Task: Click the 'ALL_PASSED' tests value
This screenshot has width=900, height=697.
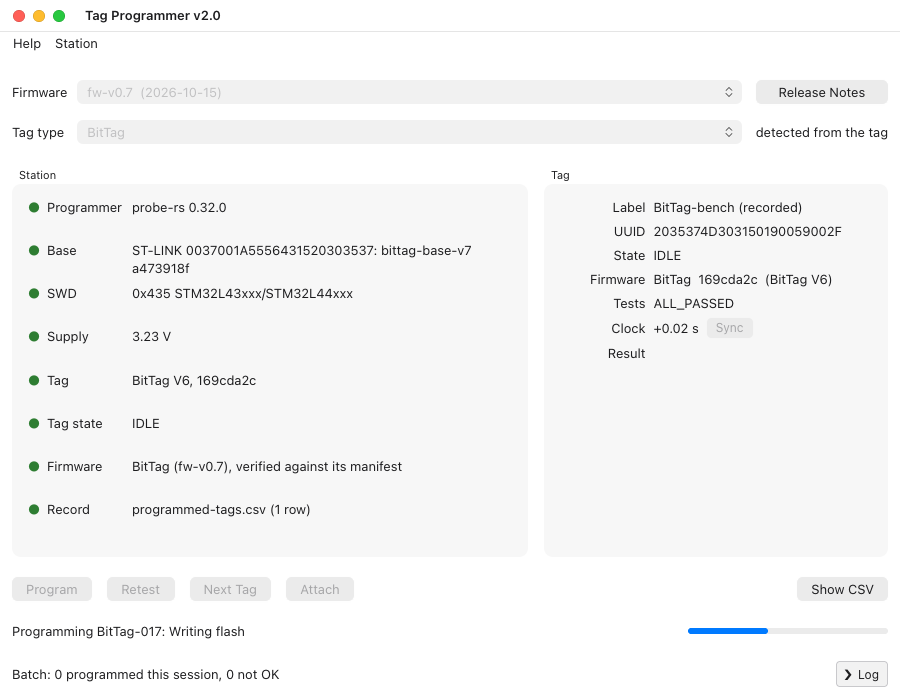Action: 693,304
